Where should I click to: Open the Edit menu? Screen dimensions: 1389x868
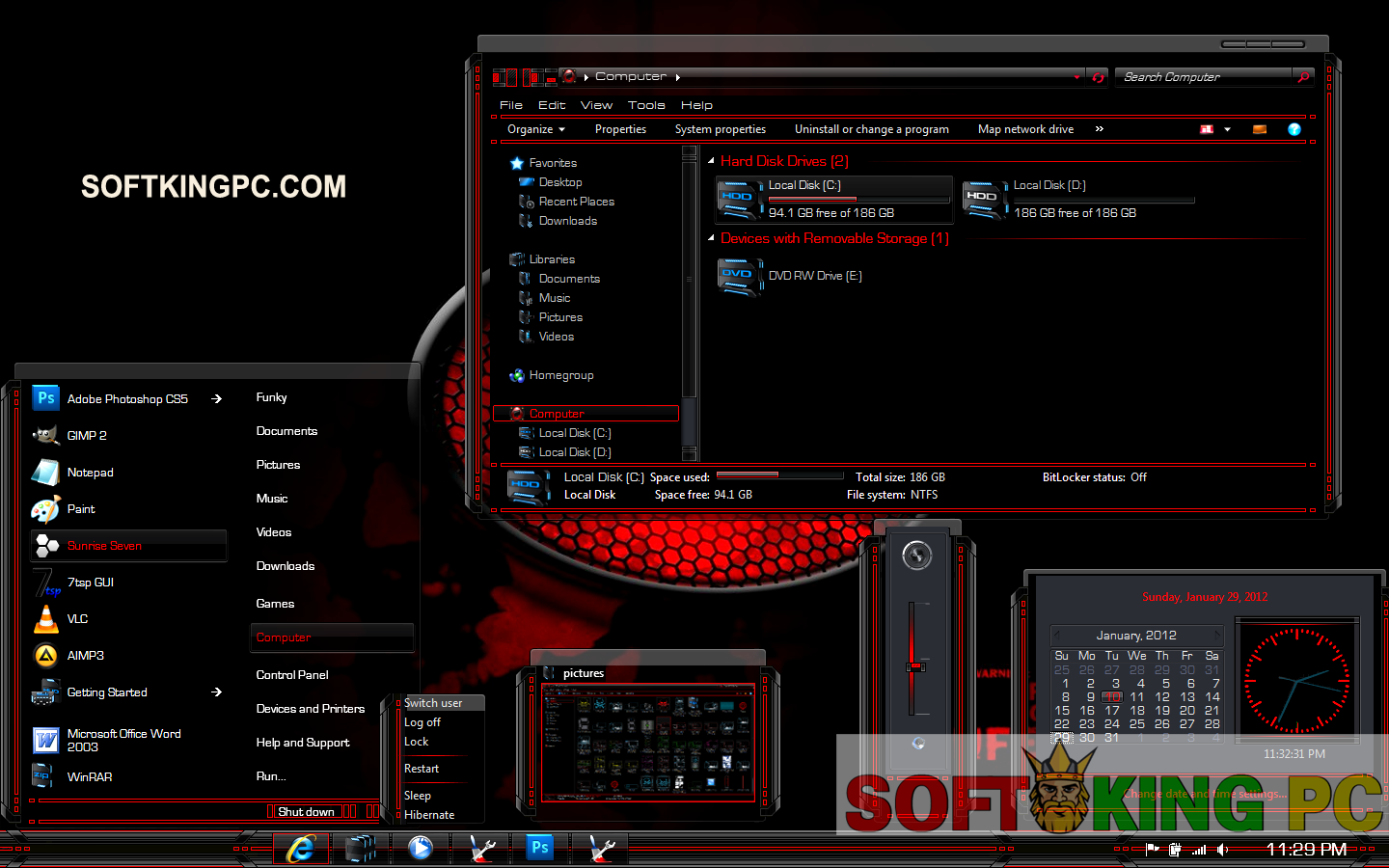tap(552, 105)
